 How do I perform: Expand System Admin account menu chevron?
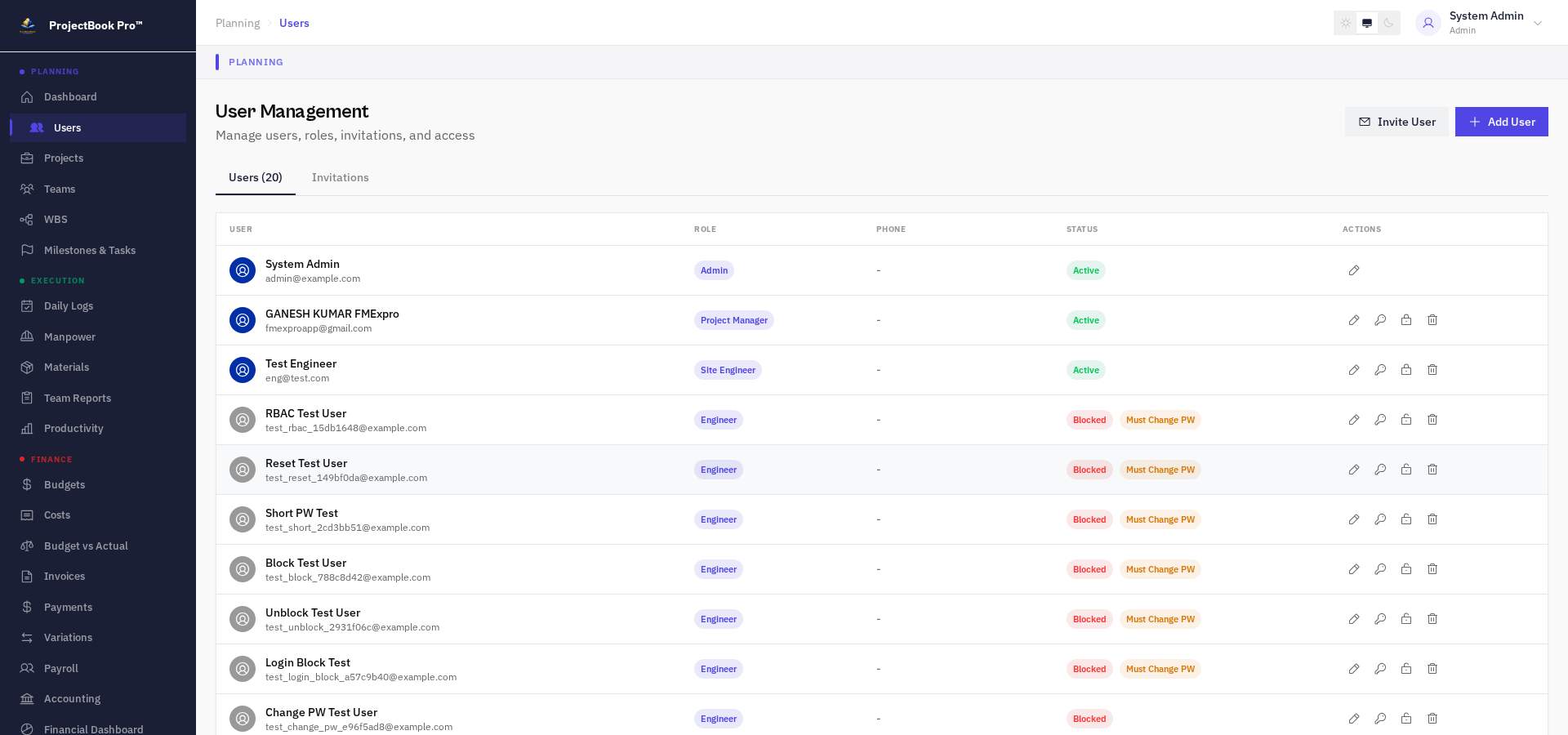(x=1538, y=23)
